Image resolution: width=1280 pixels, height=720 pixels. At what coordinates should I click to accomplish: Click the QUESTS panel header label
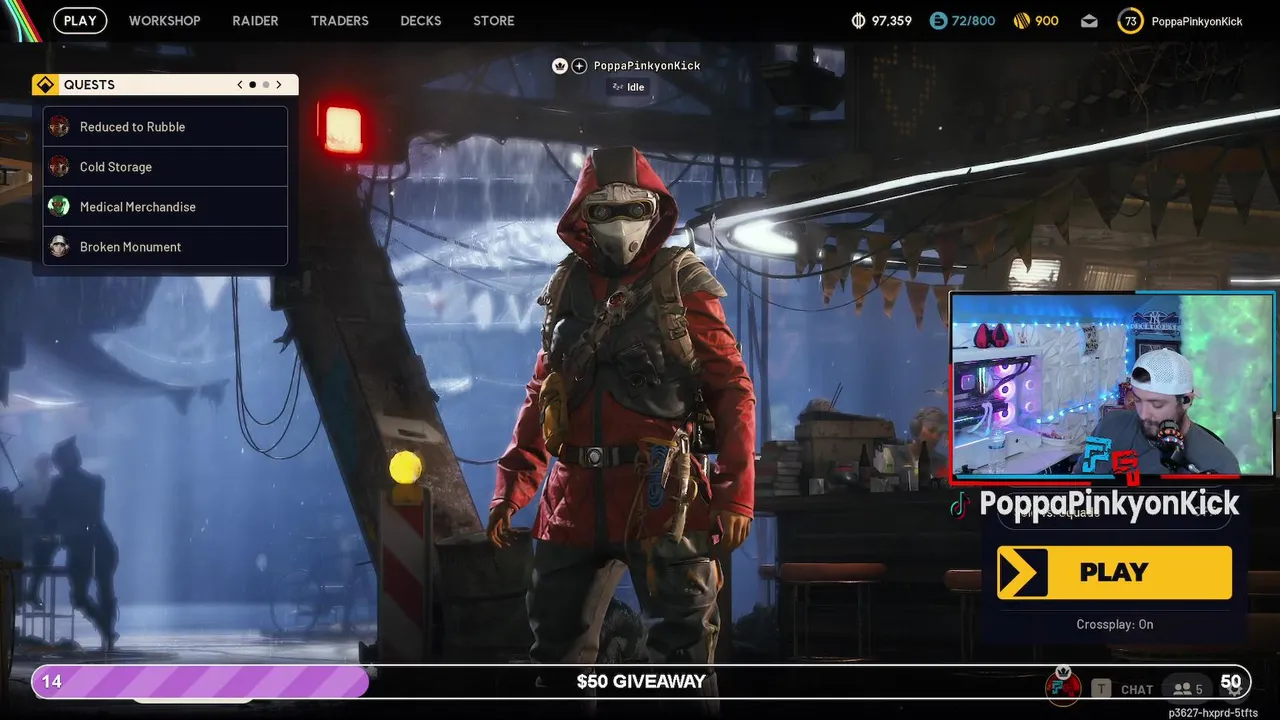[x=89, y=85]
